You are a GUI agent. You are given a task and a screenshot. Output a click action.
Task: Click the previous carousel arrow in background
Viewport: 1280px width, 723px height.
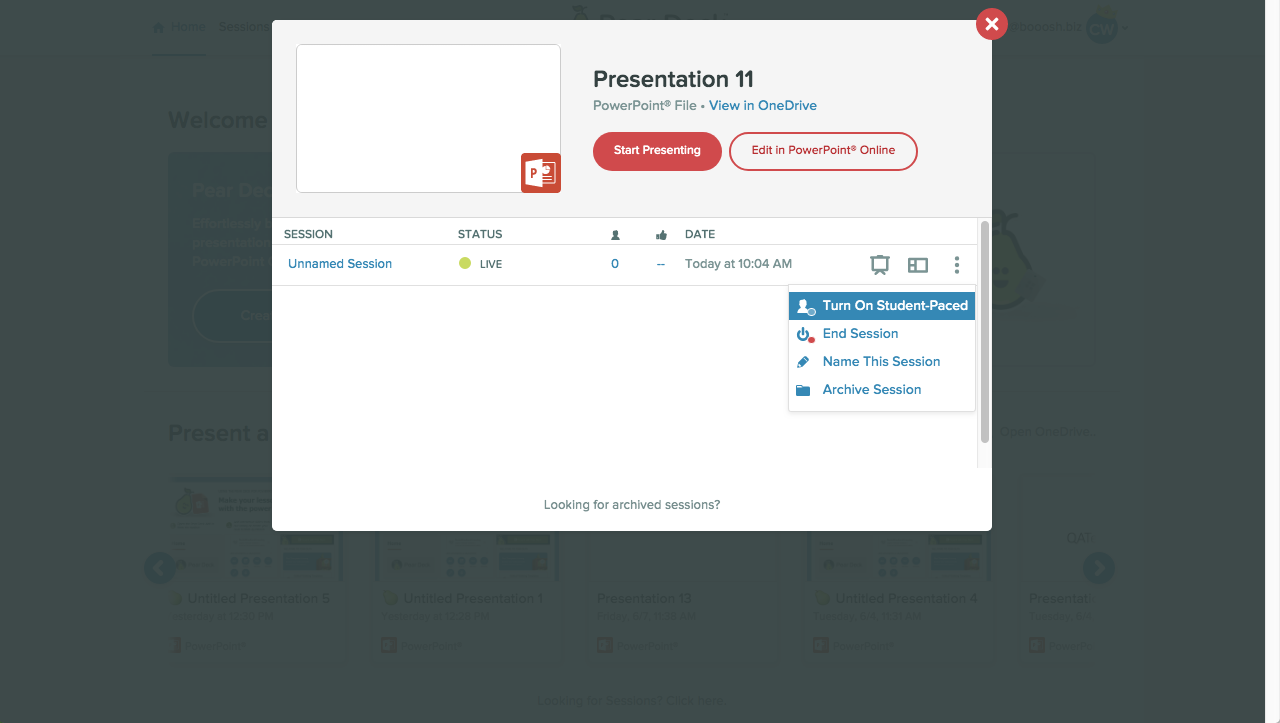[159, 568]
